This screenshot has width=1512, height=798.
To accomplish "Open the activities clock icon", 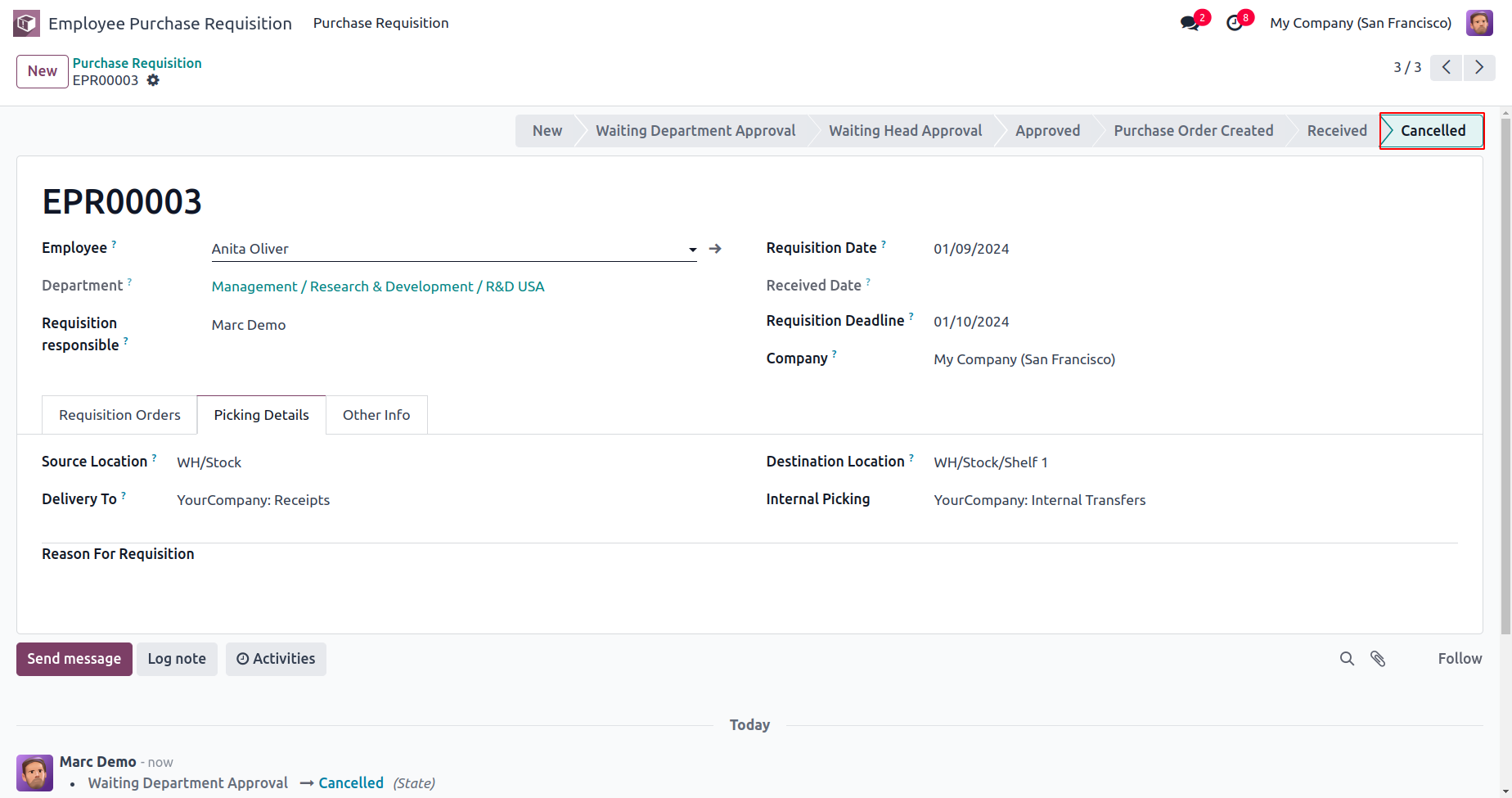I will click(1235, 23).
